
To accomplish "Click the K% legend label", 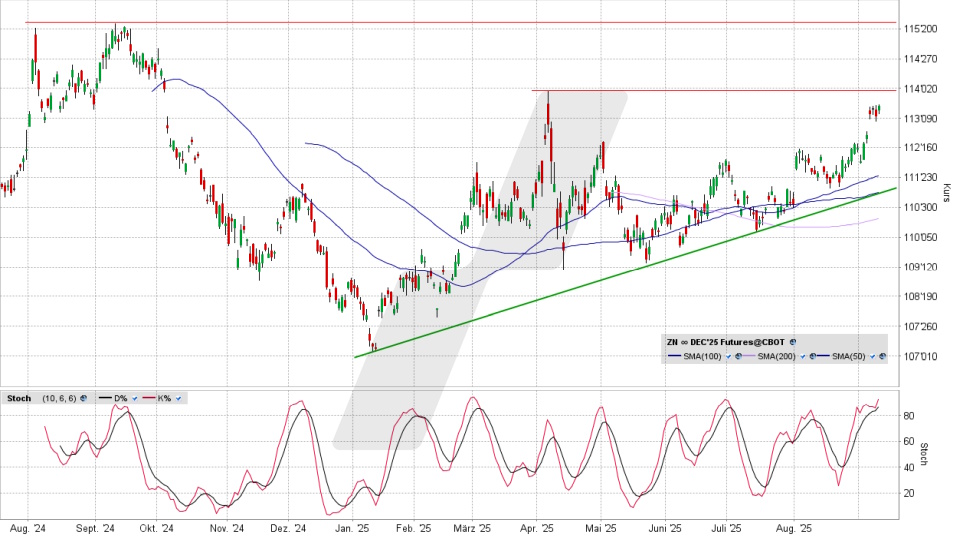I will tap(164, 398).
